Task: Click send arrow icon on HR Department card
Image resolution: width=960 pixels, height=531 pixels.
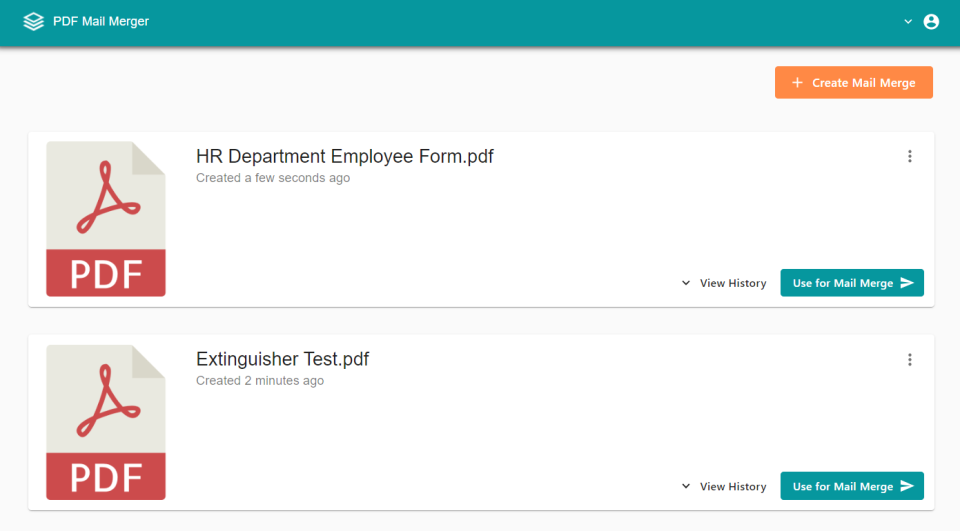Action: point(907,283)
